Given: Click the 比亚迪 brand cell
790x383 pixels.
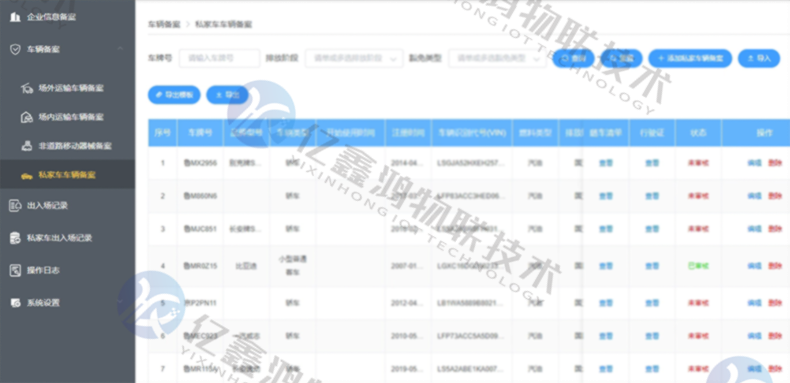Looking at the screenshot, I should click(x=246, y=266).
